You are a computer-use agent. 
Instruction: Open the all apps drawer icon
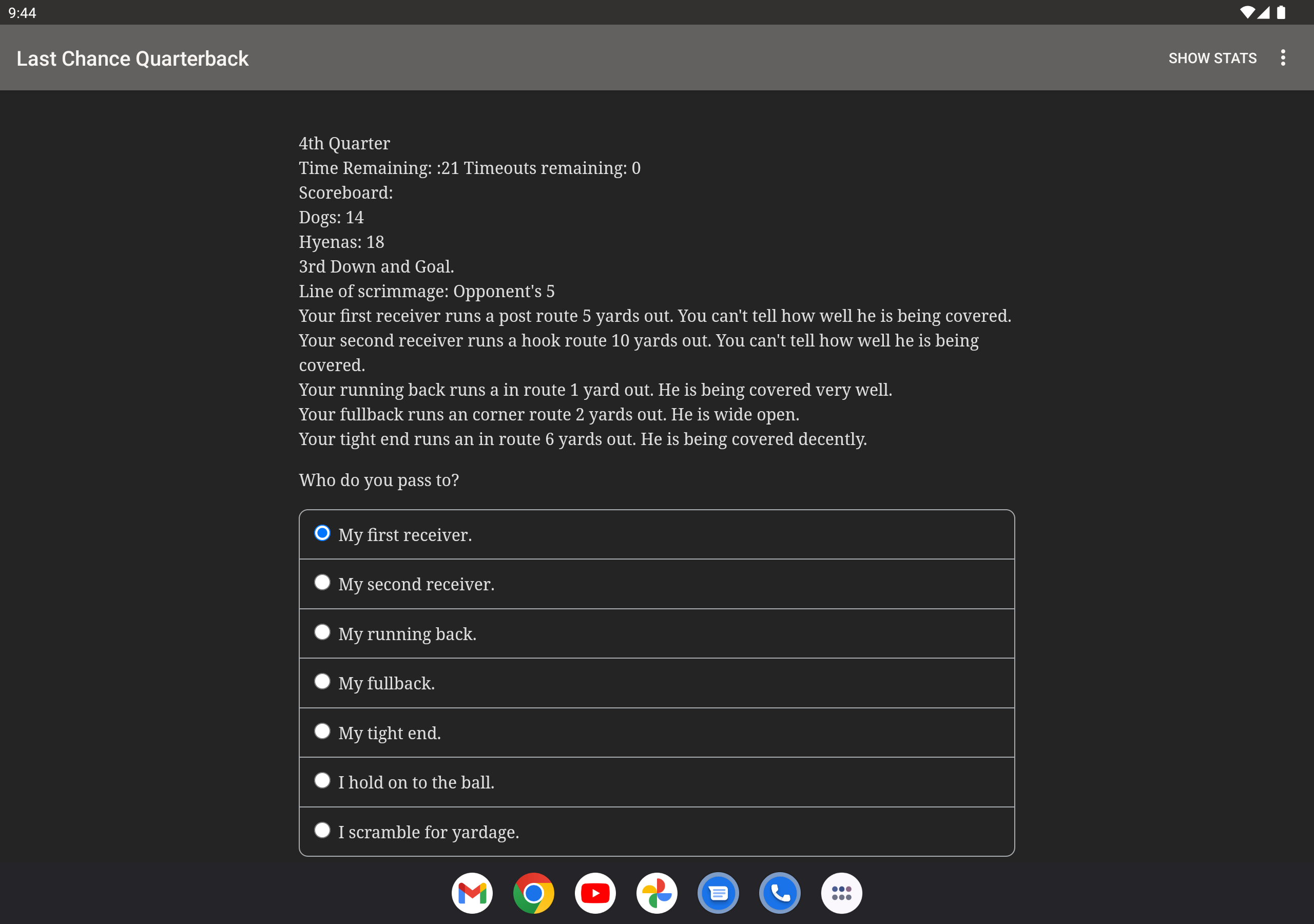841,893
